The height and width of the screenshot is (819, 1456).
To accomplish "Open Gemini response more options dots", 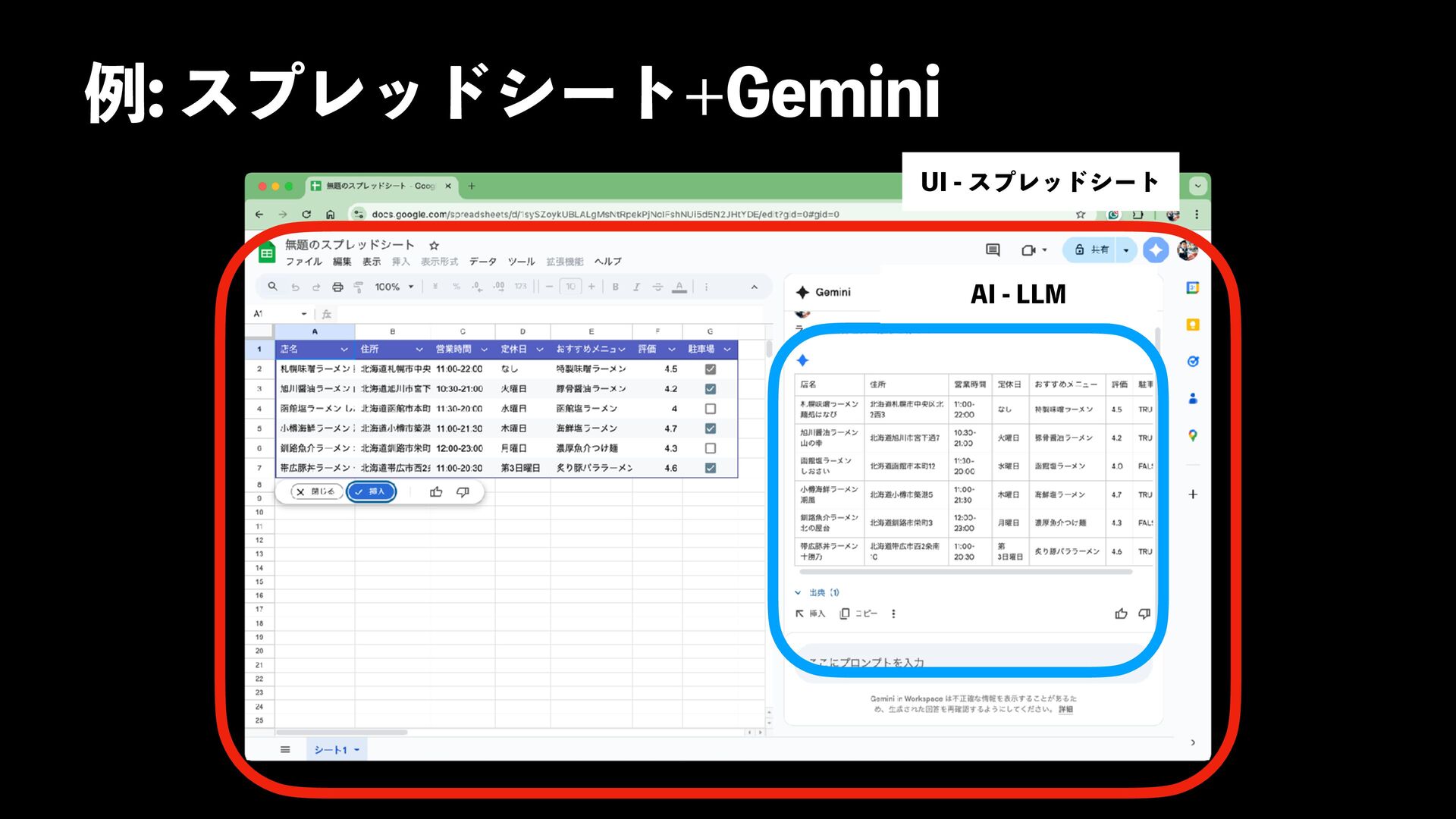I will click(x=893, y=613).
